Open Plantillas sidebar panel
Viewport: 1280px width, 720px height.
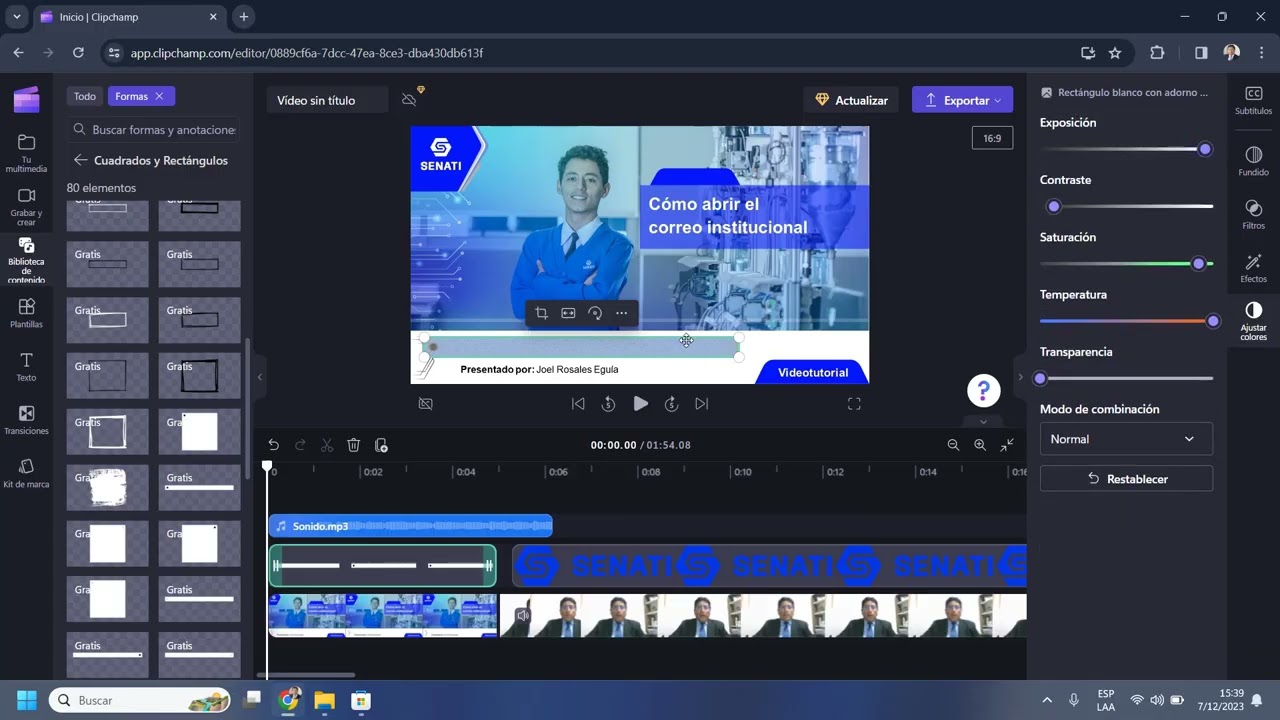click(26, 314)
